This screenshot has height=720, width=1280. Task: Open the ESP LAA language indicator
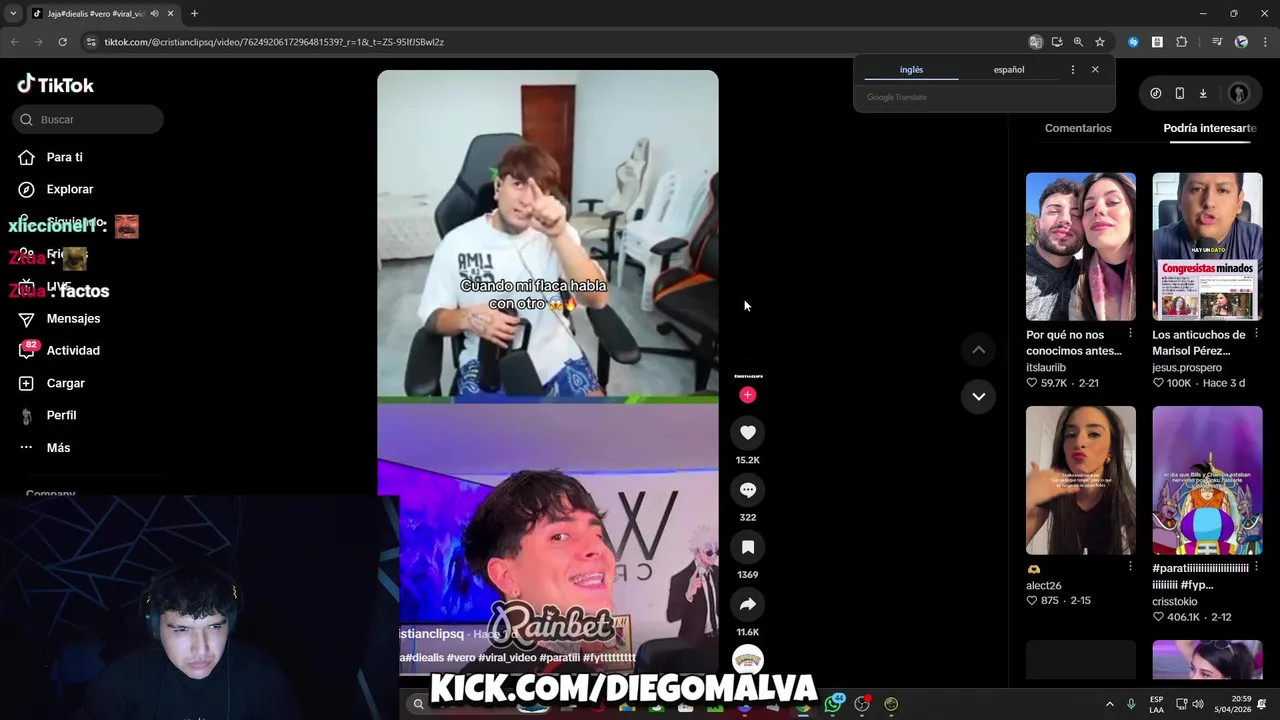[x=1156, y=704]
